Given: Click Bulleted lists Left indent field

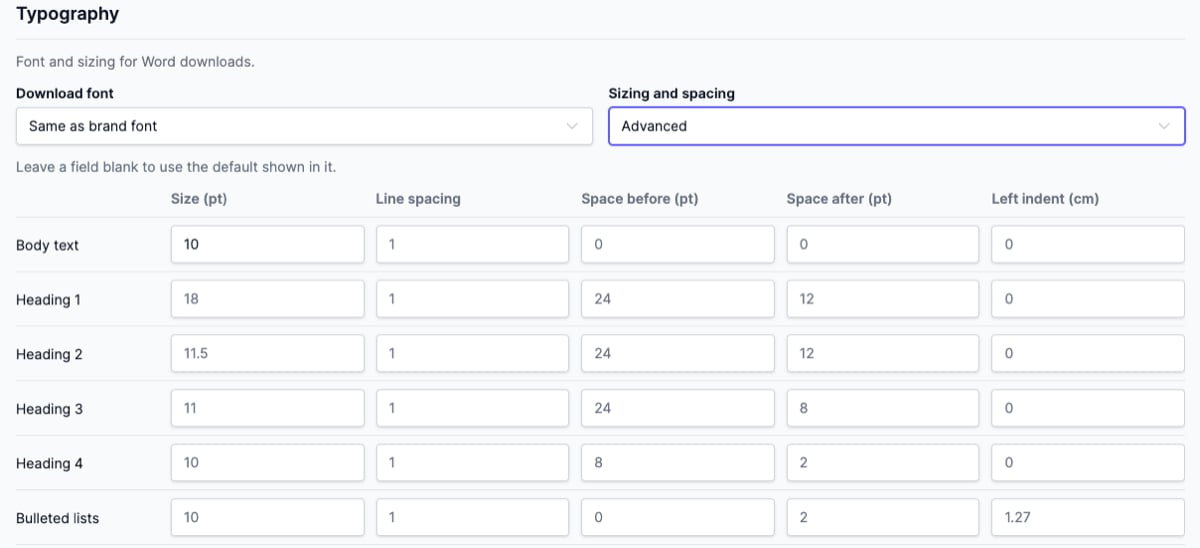Looking at the screenshot, I should click(x=1088, y=517).
